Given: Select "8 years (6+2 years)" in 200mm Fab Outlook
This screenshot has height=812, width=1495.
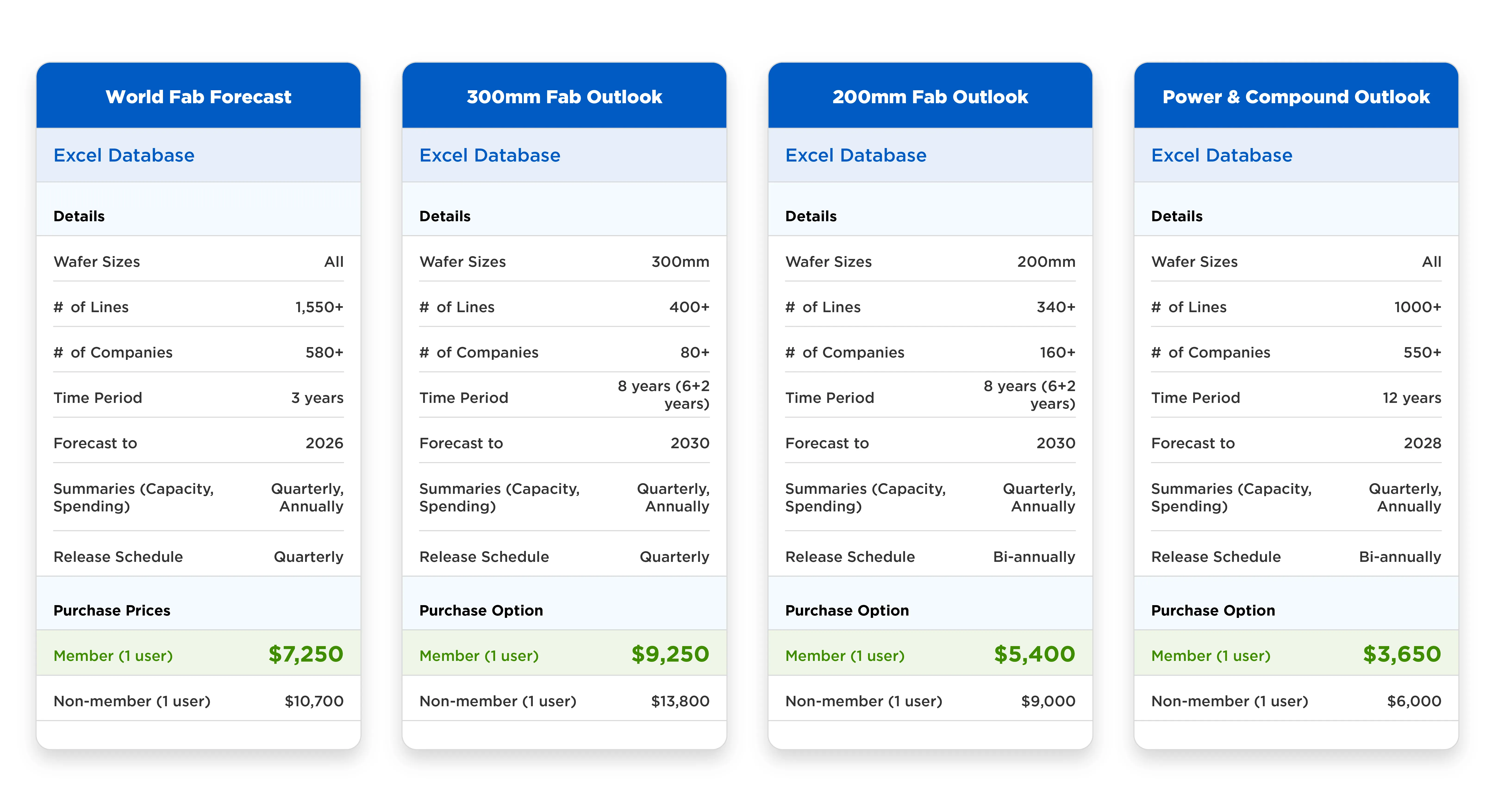Looking at the screenshot, I should click(1030, 395).
